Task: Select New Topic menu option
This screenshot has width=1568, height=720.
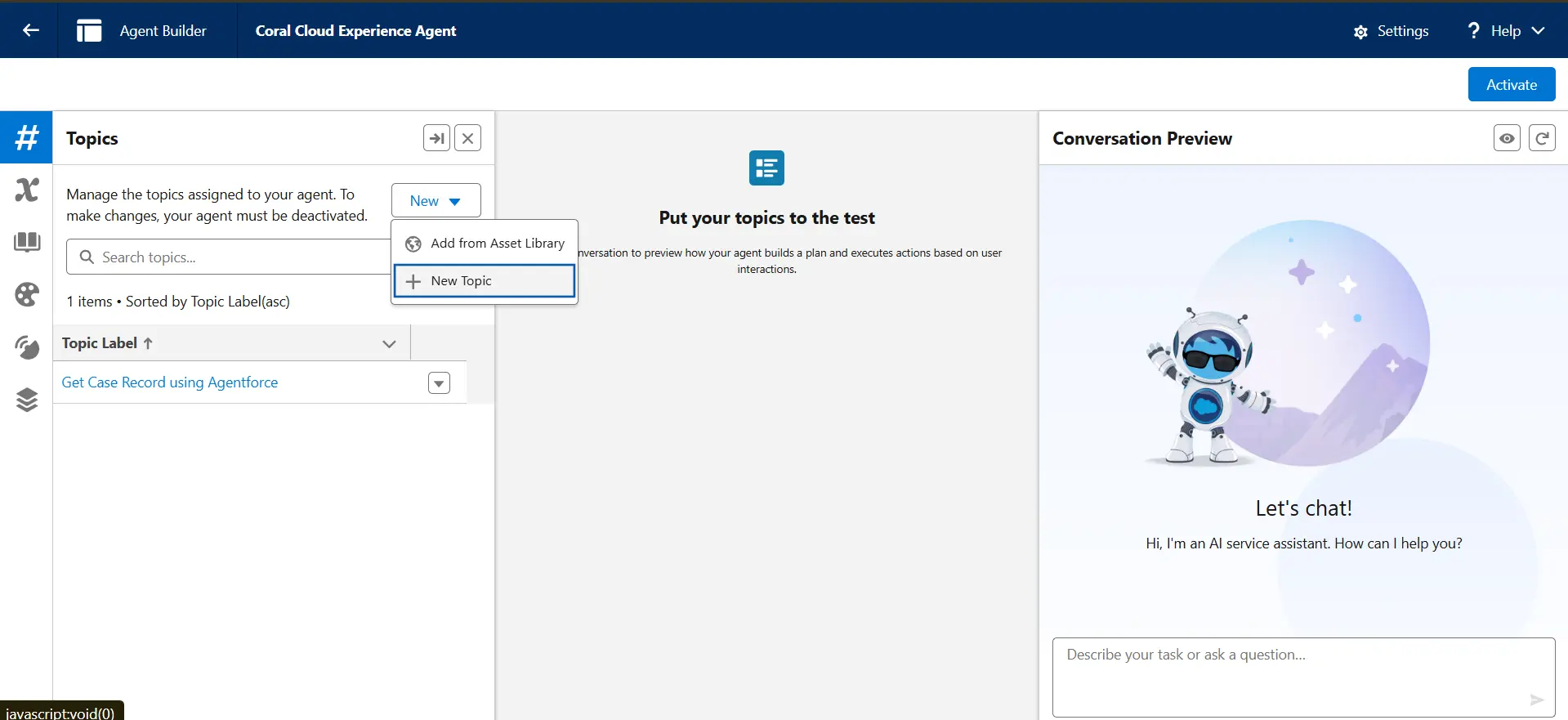Action: tap(485, 280)
